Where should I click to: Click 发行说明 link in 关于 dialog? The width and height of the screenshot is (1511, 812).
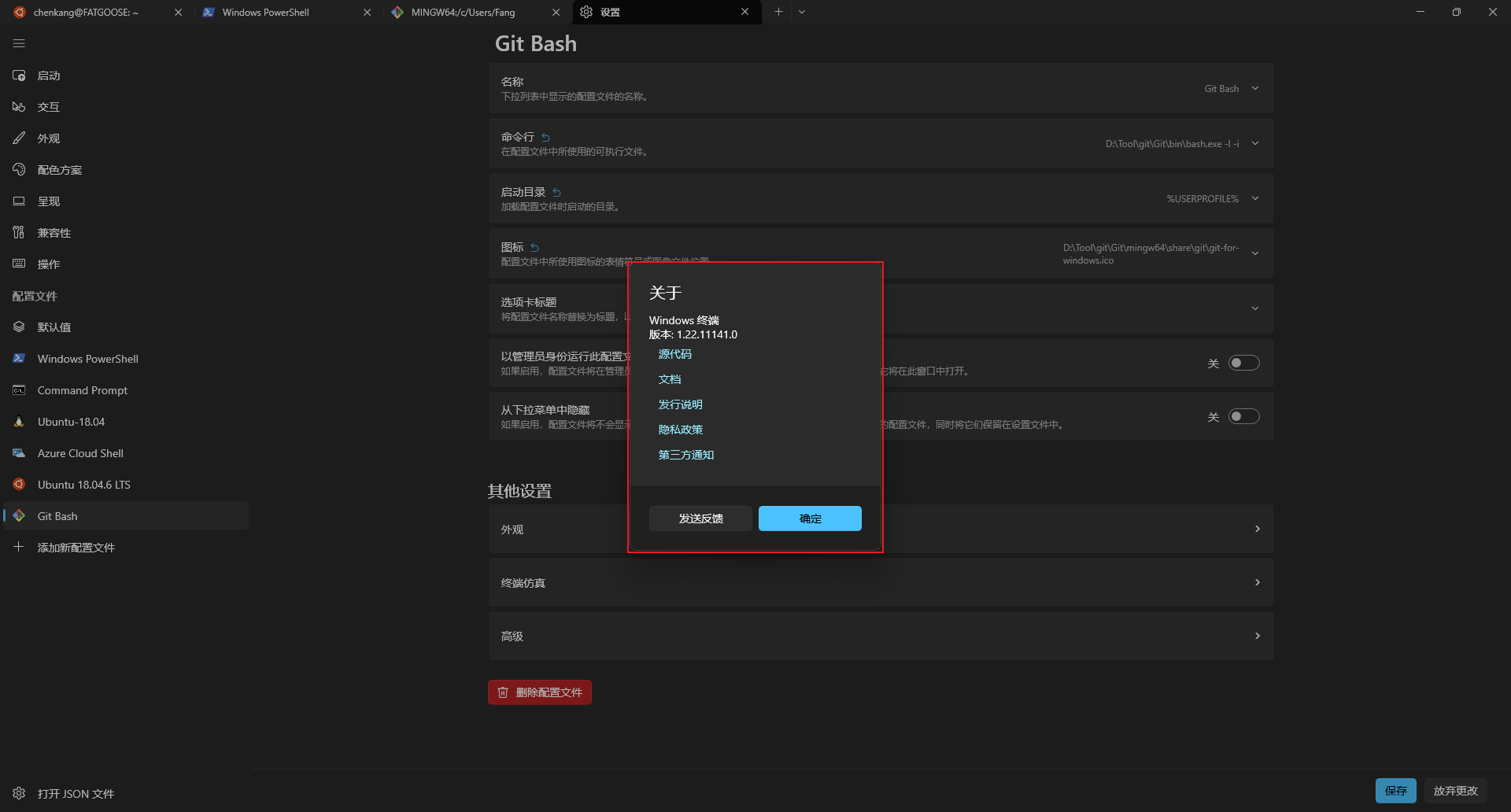tap(681, 404)
